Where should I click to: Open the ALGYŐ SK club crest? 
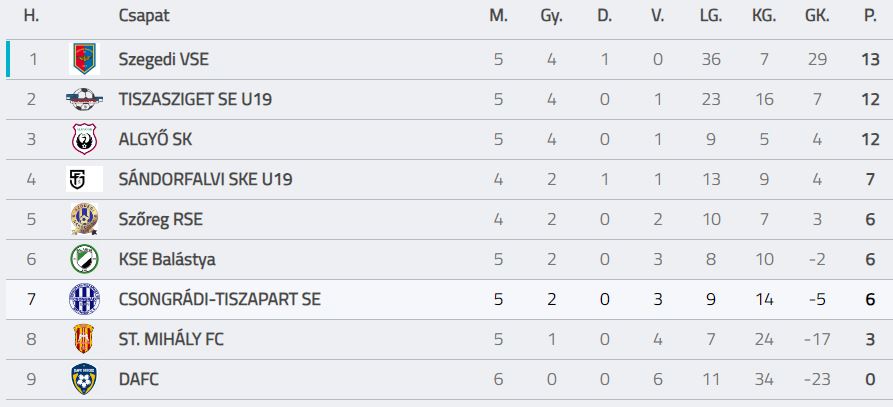pyautogui.click(x=84, y=139)
